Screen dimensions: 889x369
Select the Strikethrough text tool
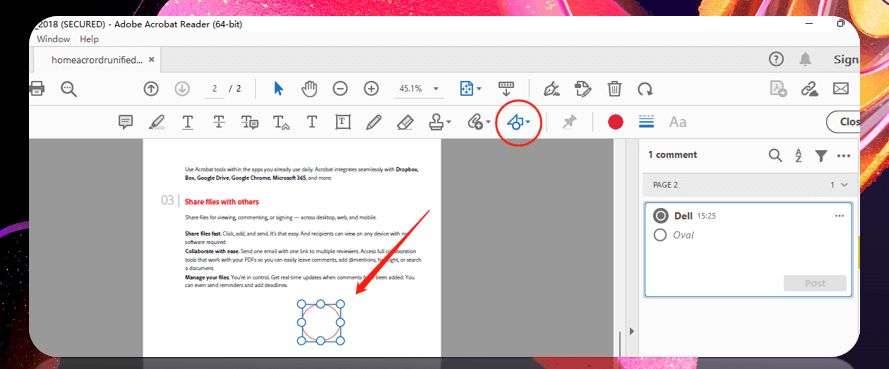pos(219,122)
